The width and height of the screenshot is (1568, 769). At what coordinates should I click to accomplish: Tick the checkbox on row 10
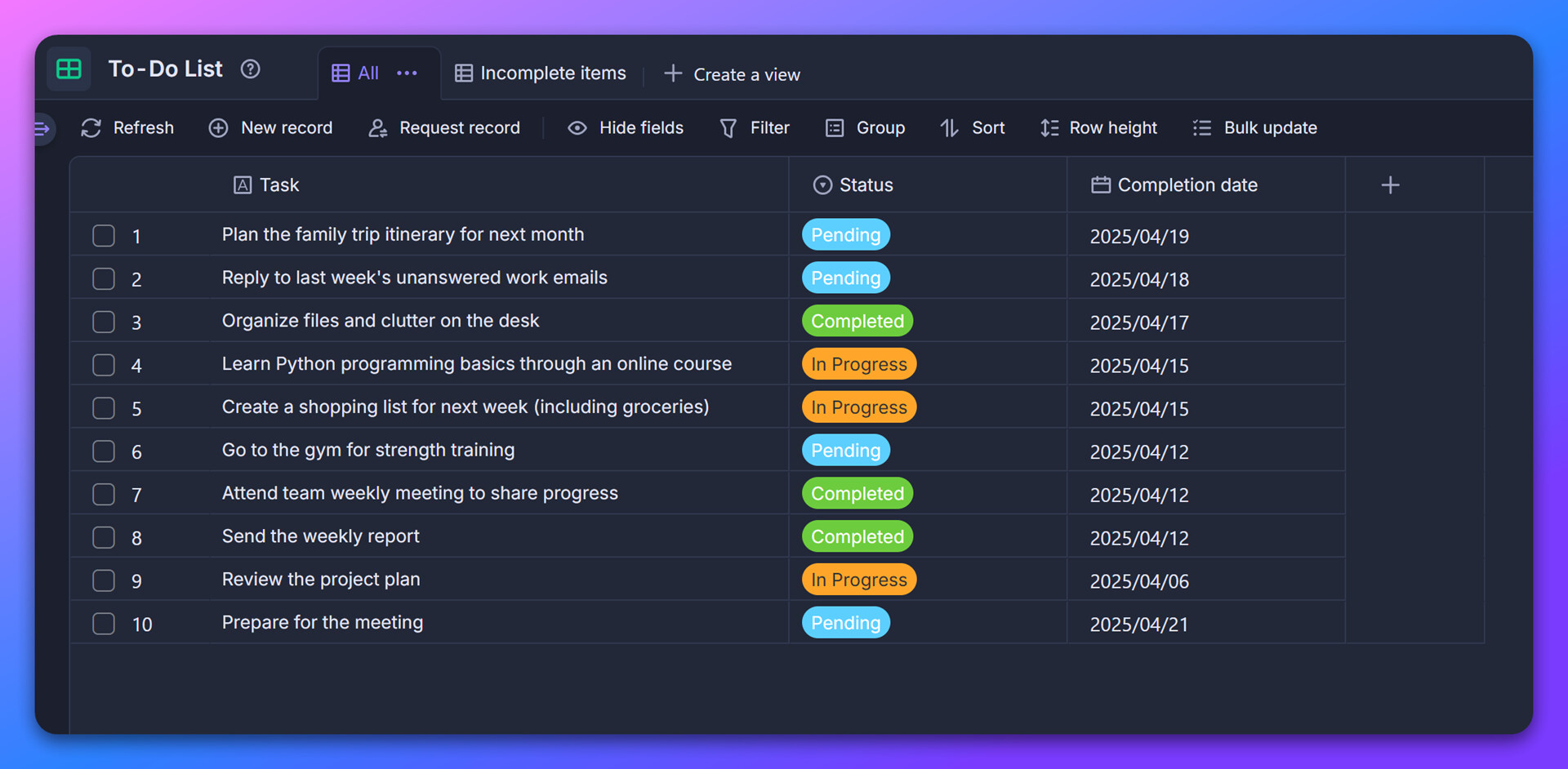click(104, 624)
